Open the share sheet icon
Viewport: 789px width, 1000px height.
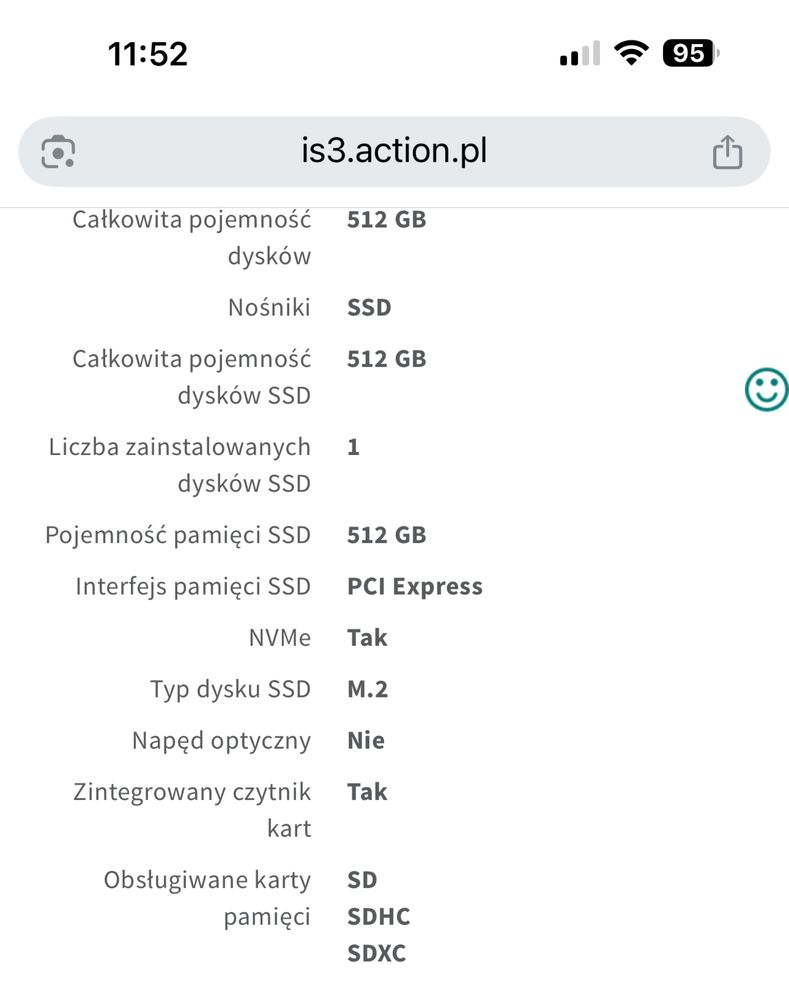pyautogui.click(x=727, y=152)
